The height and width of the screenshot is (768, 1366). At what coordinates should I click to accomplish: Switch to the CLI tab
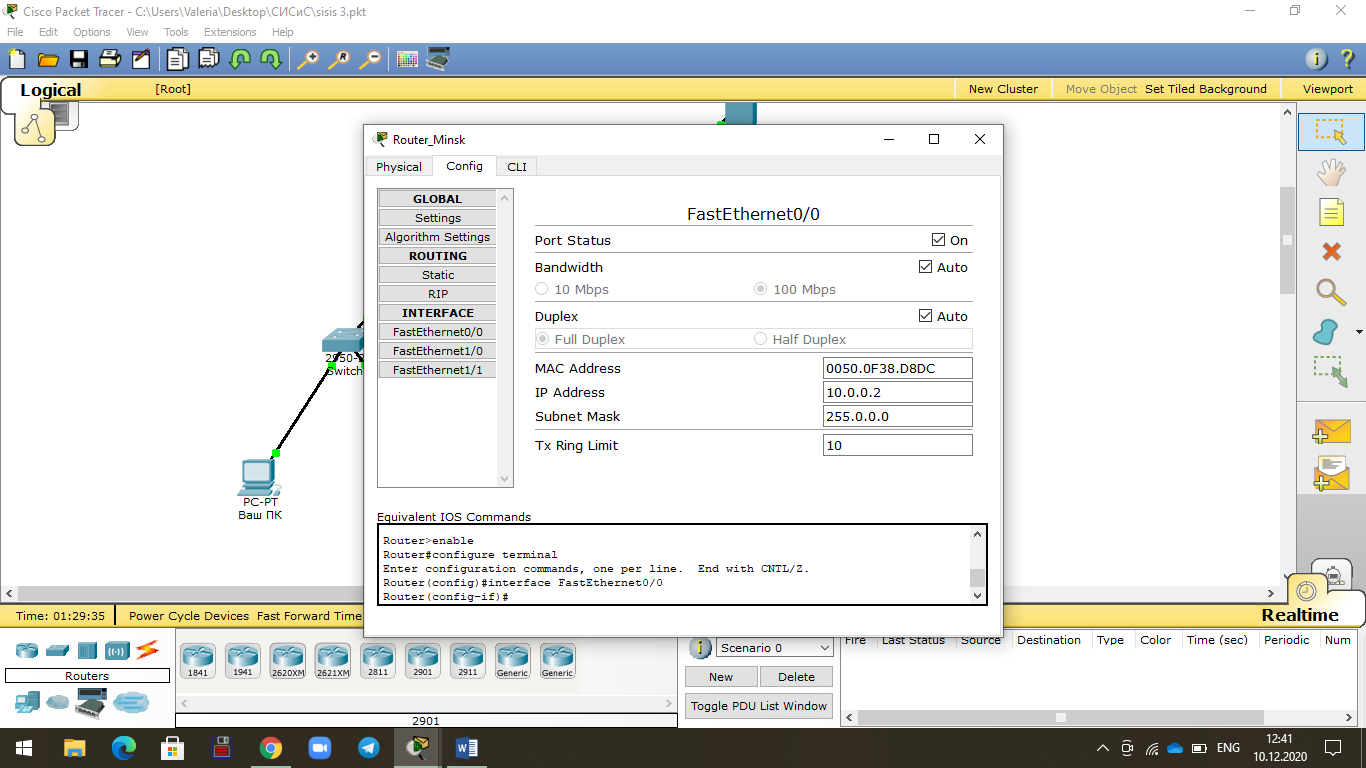pyautogui.click(x=517, y=167)
